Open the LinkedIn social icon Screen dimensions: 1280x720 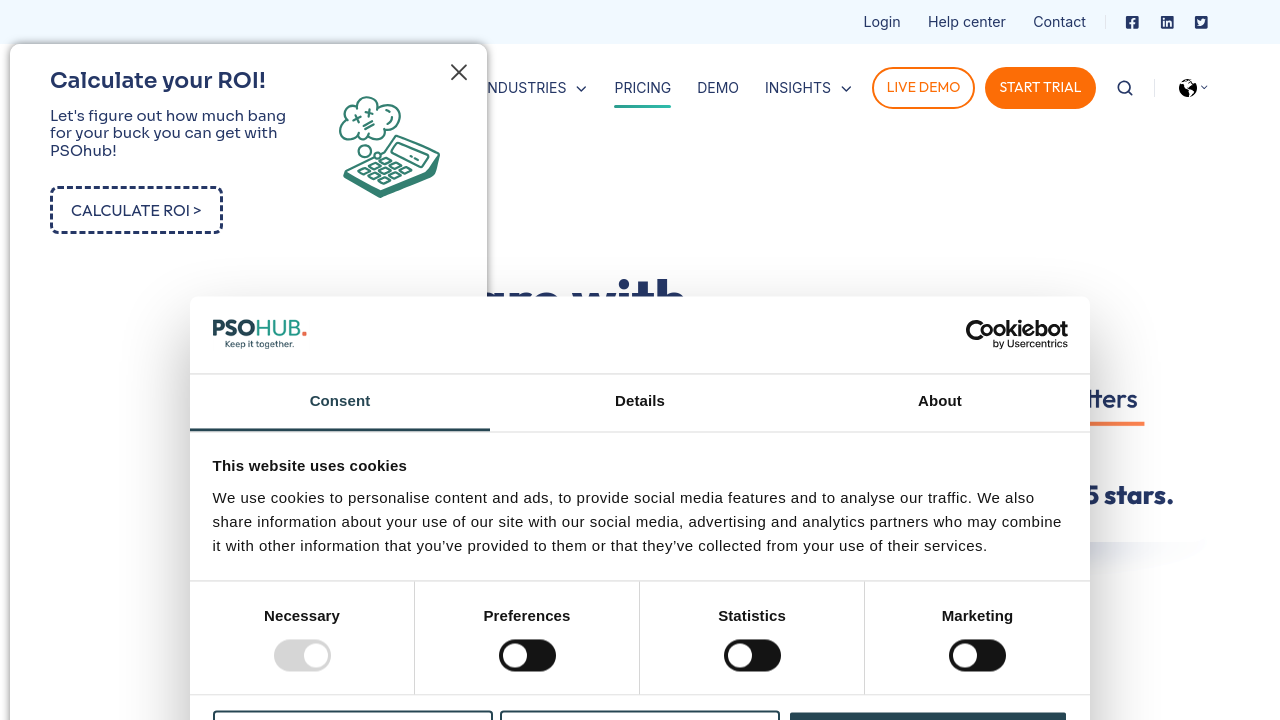coord(1167,22)
